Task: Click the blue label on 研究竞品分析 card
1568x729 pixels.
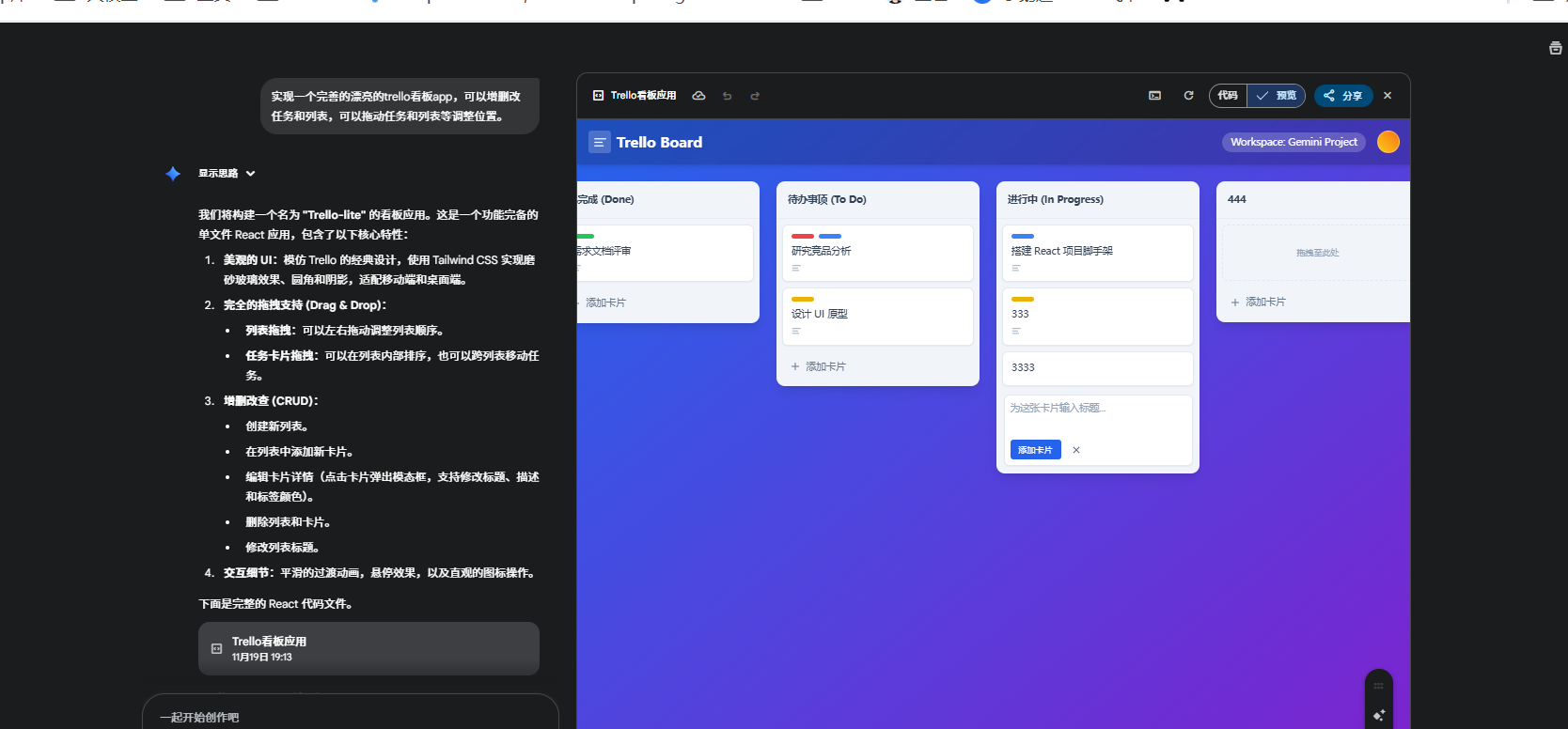Action: pyautogui.click(x=830, y=237)
